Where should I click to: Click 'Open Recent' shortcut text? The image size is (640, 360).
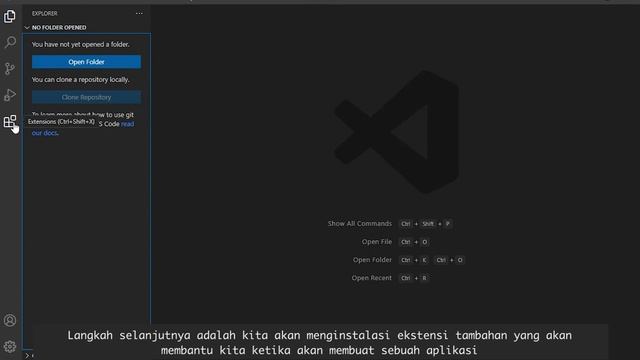point(371,278)
